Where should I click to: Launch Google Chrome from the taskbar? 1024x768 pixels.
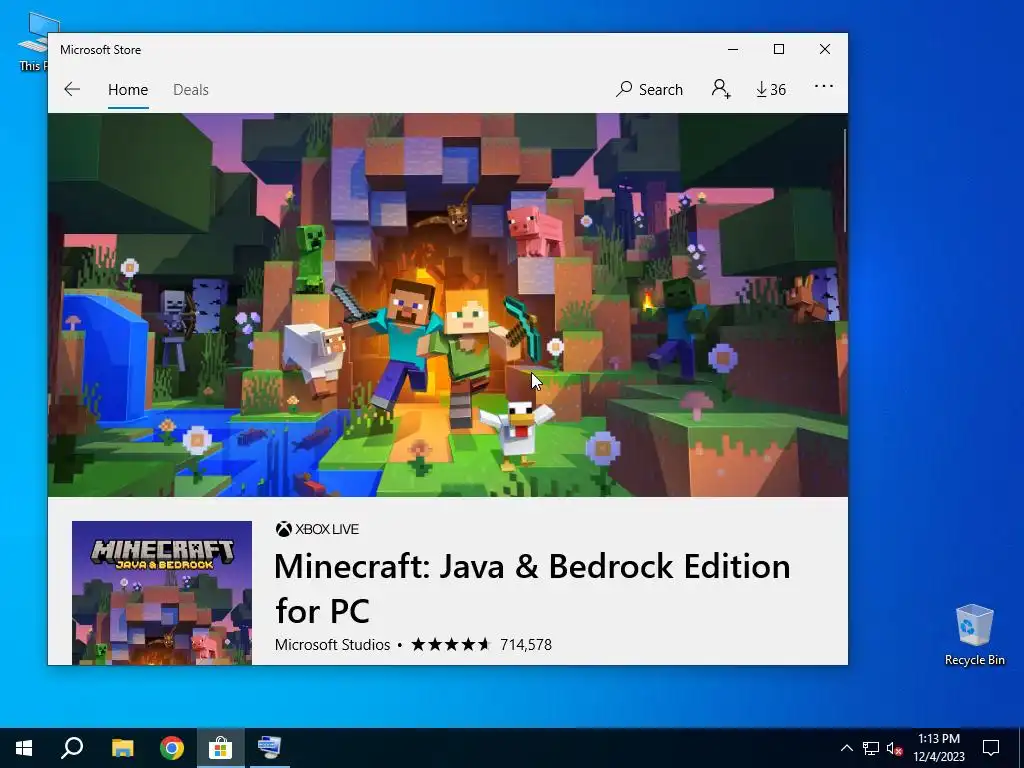click(x=172, y=748)
